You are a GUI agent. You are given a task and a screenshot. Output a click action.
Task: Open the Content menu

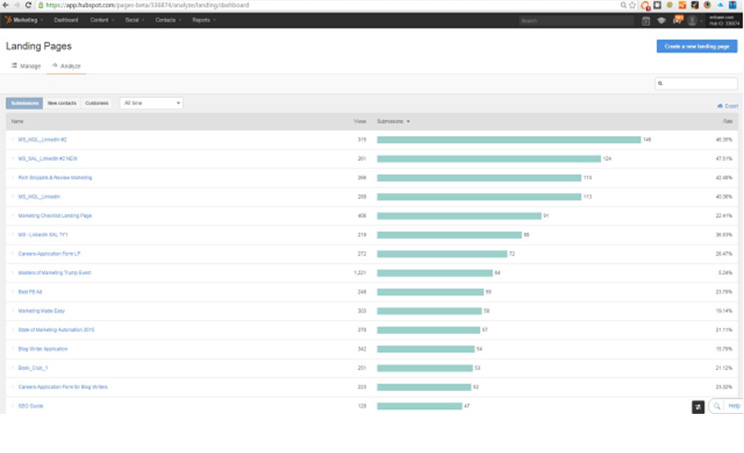[102, 20]
